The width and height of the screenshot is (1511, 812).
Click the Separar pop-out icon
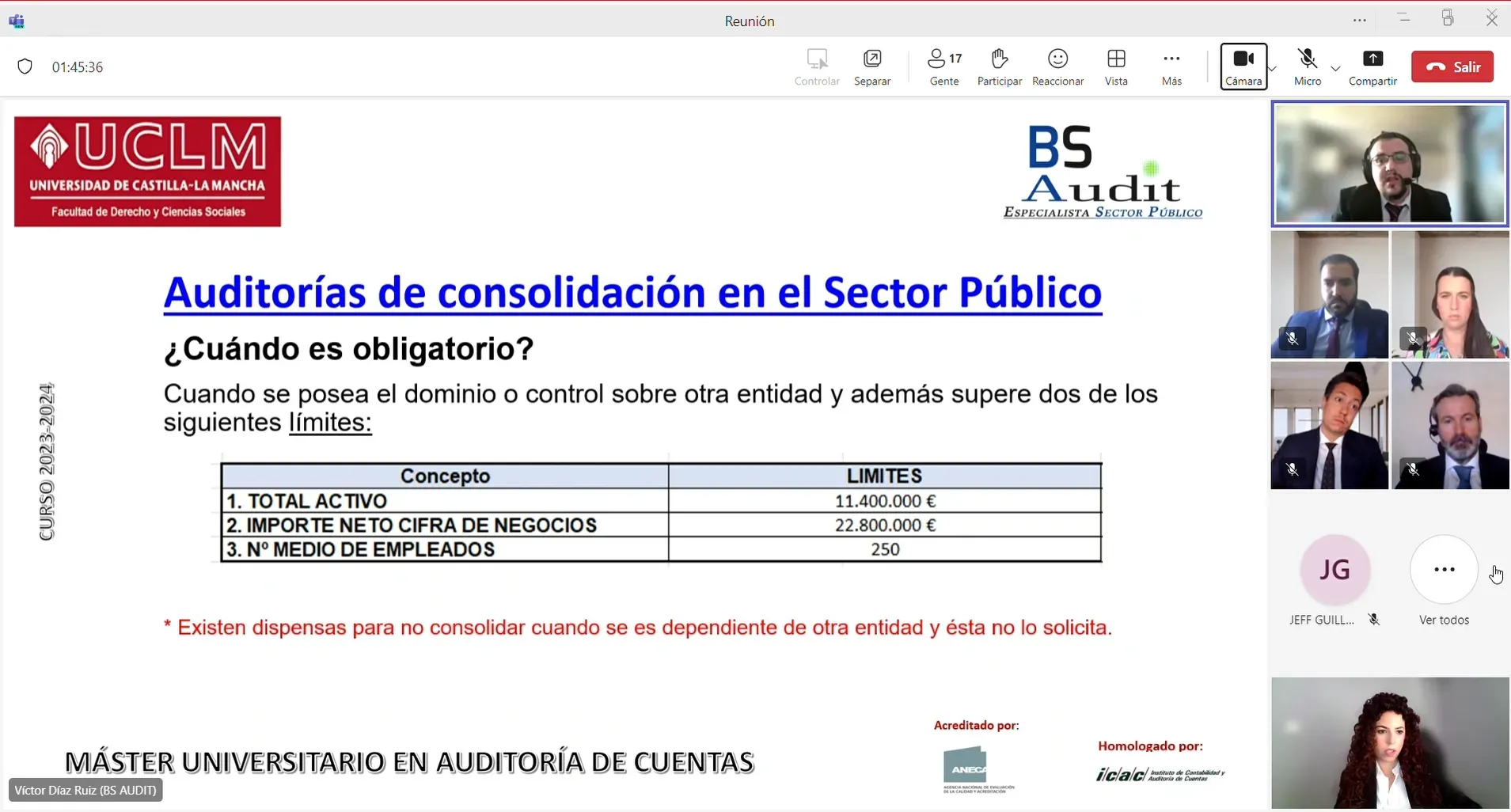click(872, 66)
